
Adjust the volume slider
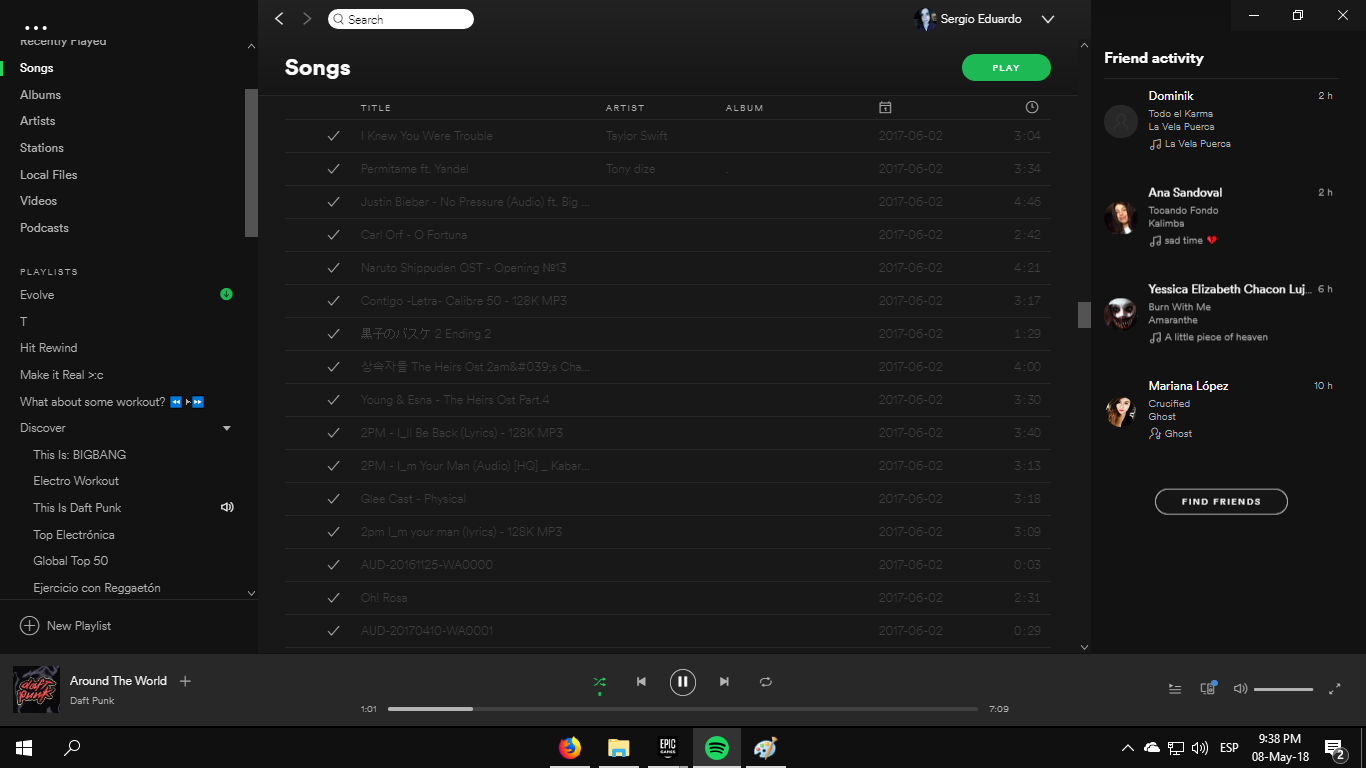[1283, 689]
